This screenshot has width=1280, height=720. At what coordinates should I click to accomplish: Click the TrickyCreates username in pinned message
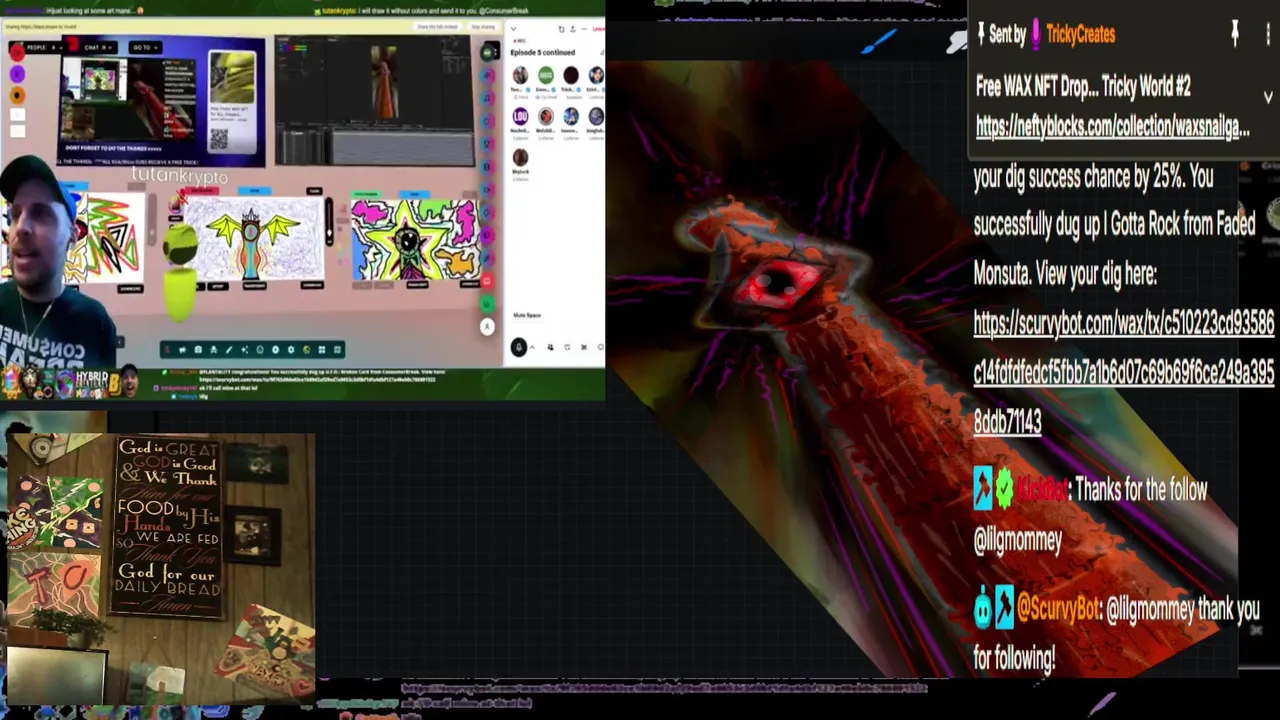point(1080,34)
